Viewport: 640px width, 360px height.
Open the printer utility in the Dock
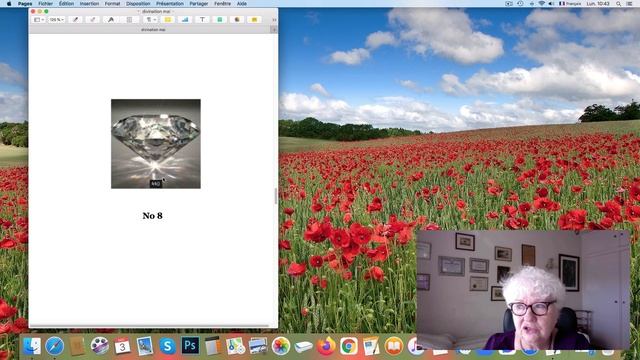(303, 347)
